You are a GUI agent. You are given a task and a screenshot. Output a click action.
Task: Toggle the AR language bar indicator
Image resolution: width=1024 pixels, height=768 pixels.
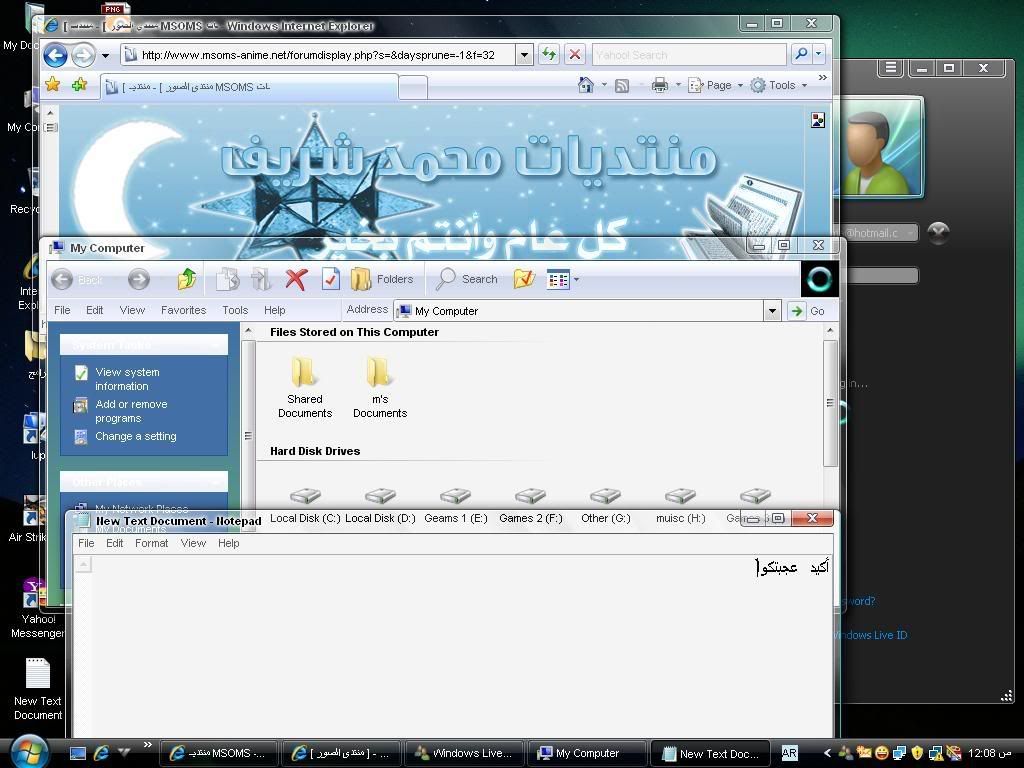point(789,753)
